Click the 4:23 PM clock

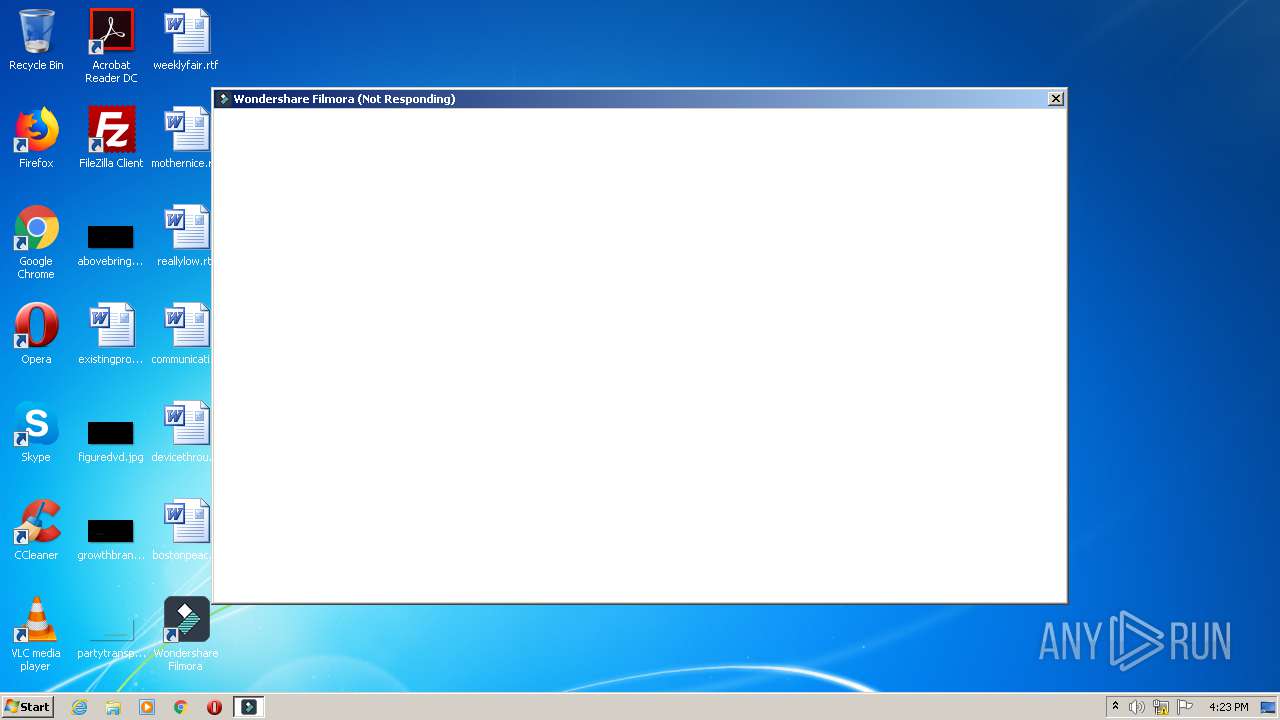pyautogui.click(x=1228, y=707)
